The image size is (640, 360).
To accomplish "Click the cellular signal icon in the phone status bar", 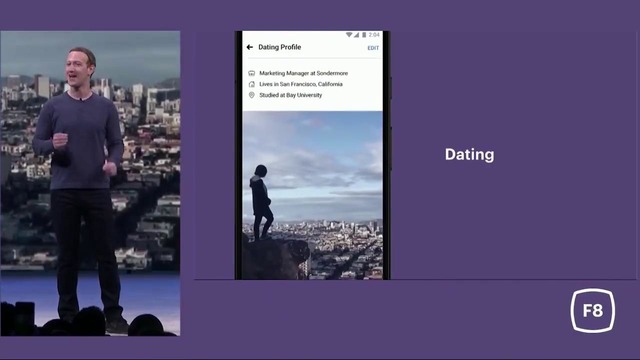I will click(356, 35).
